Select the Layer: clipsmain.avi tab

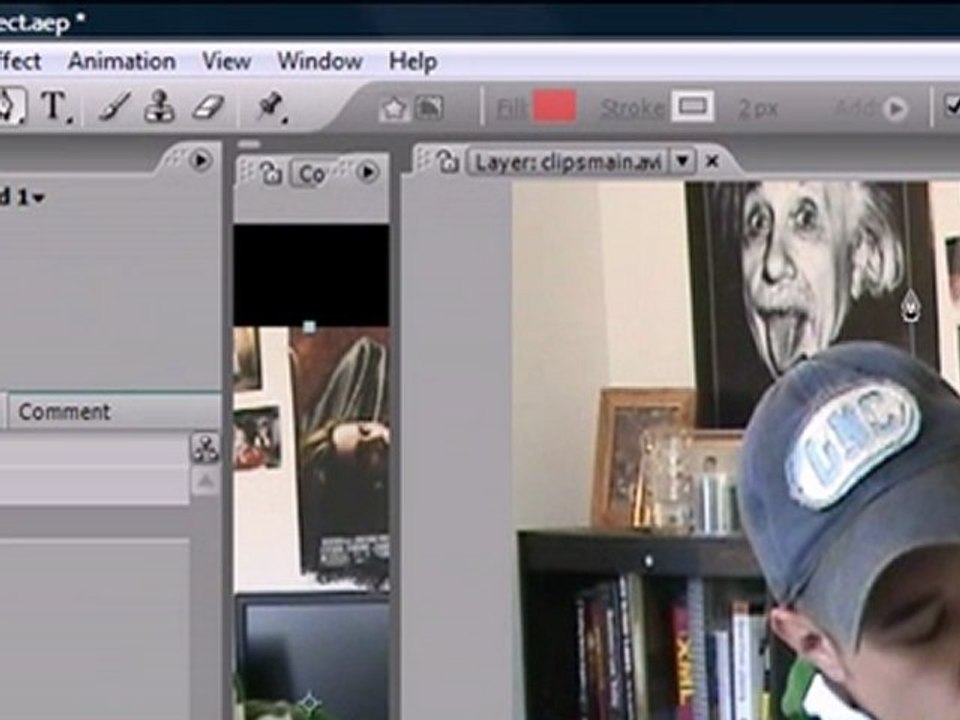click(568, 162)
